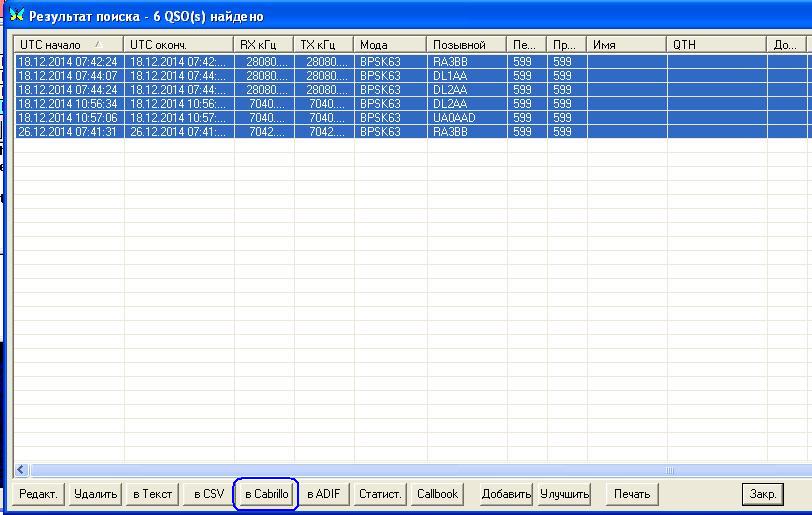Click the Добавить button
Screen dimensions: 812x515
click(506, 494)
